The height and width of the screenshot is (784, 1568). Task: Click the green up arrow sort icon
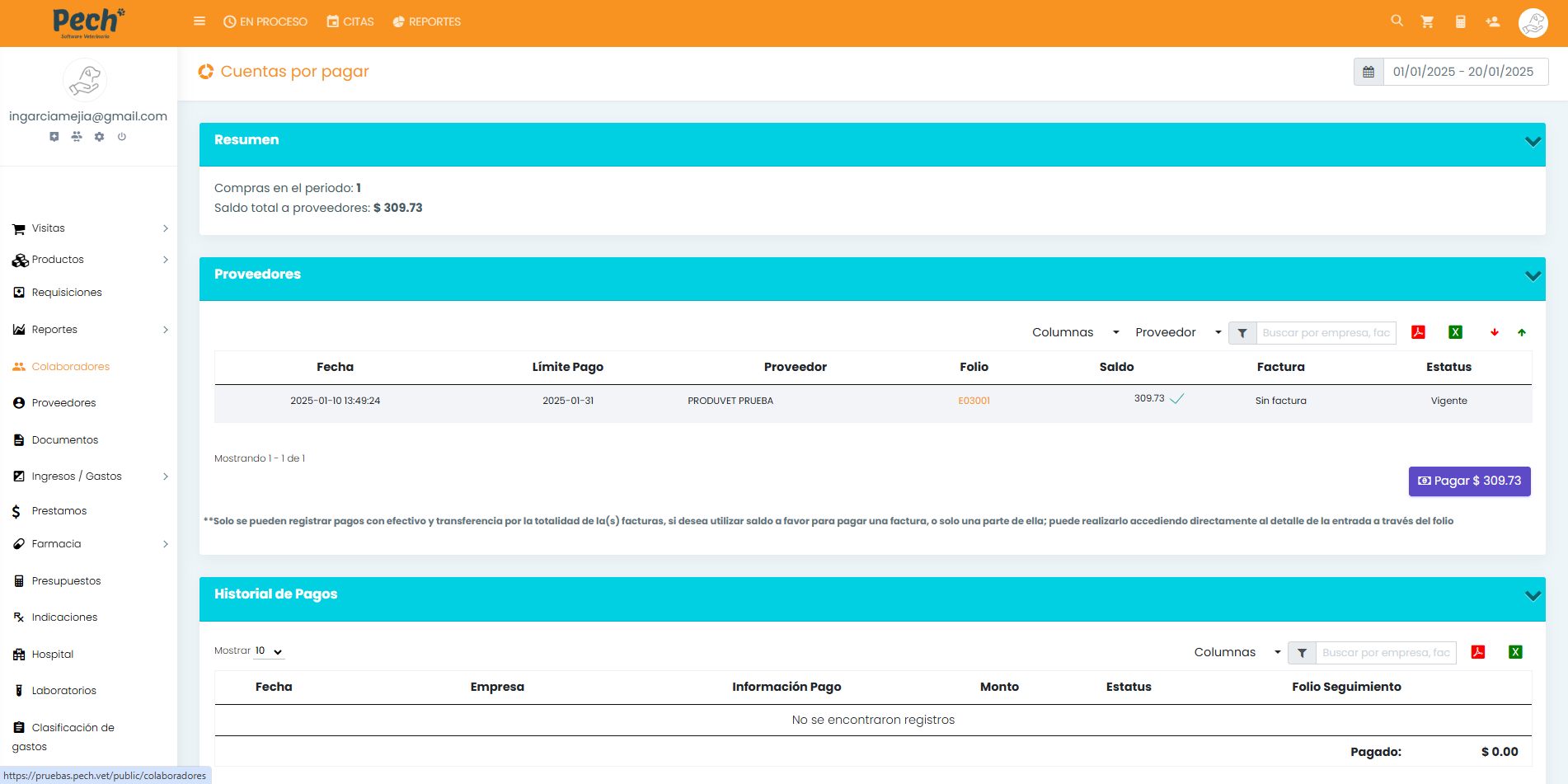point(1522,332)
